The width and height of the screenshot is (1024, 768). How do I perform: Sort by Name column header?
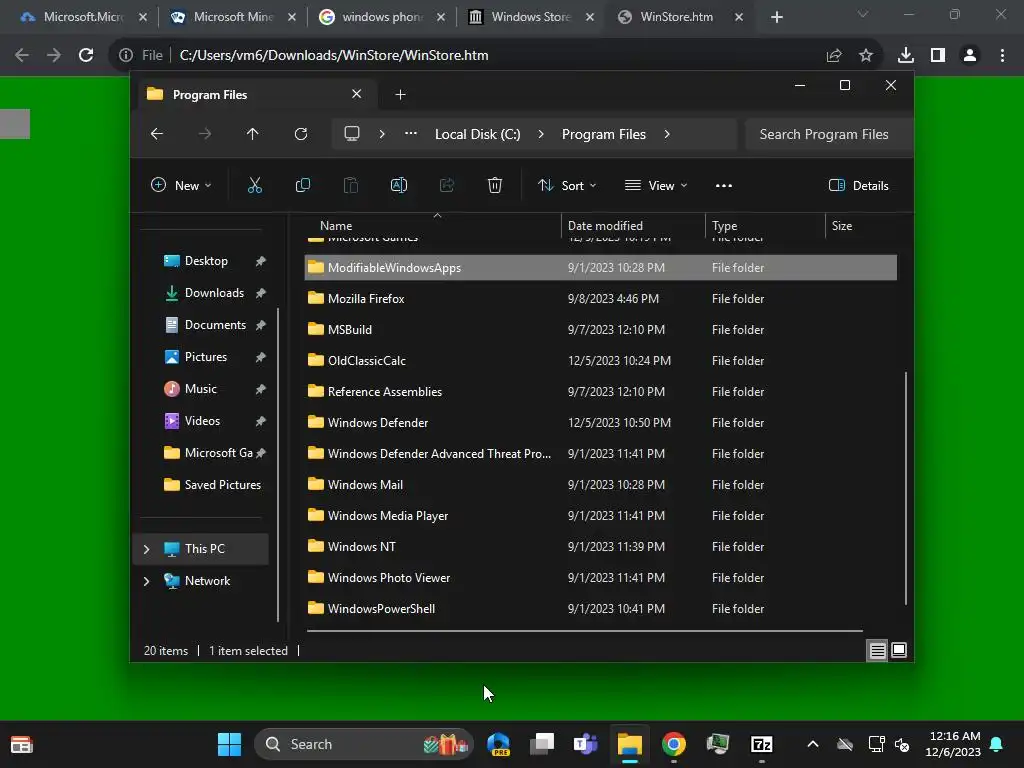click(x=432, y=226)
